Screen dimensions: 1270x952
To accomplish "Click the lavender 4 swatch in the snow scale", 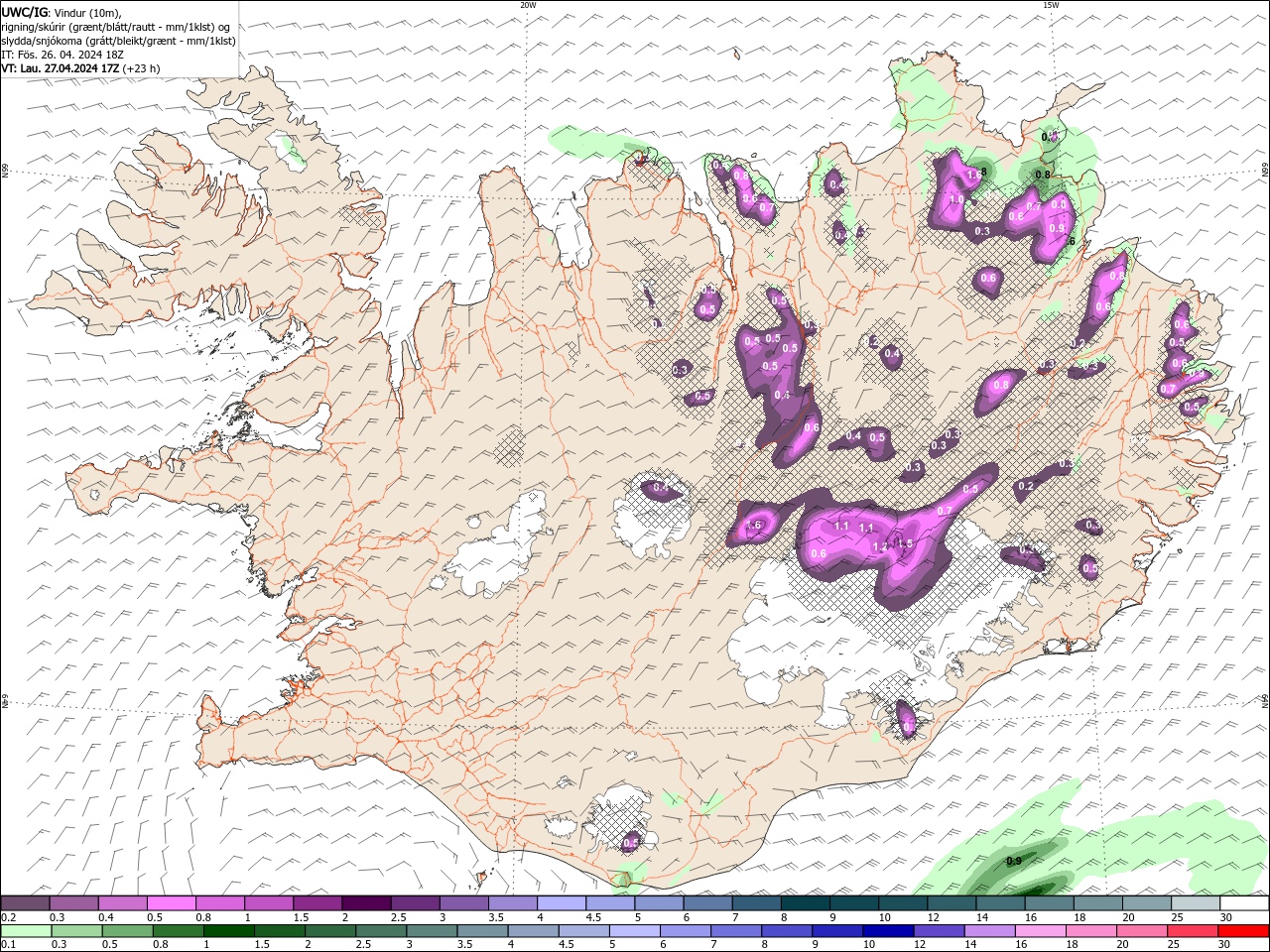I will tap(562, 903).
